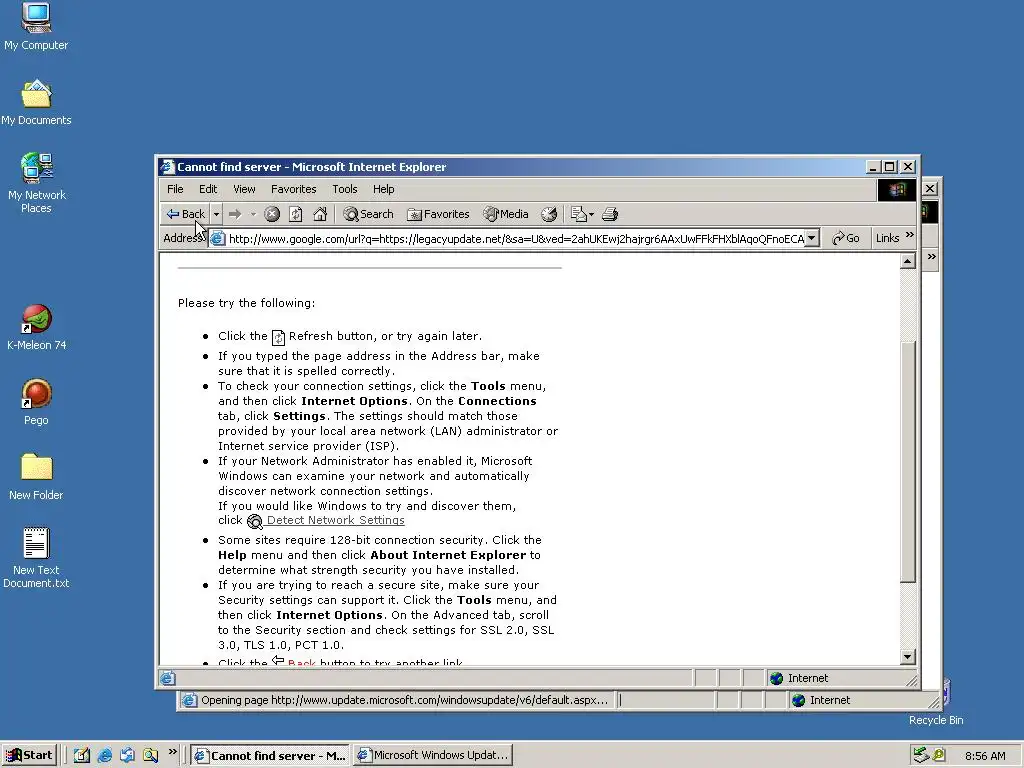Close the background Windows Update window
Image resolution: width=1024 pixels, height=768 pixels.
[930, 189]
